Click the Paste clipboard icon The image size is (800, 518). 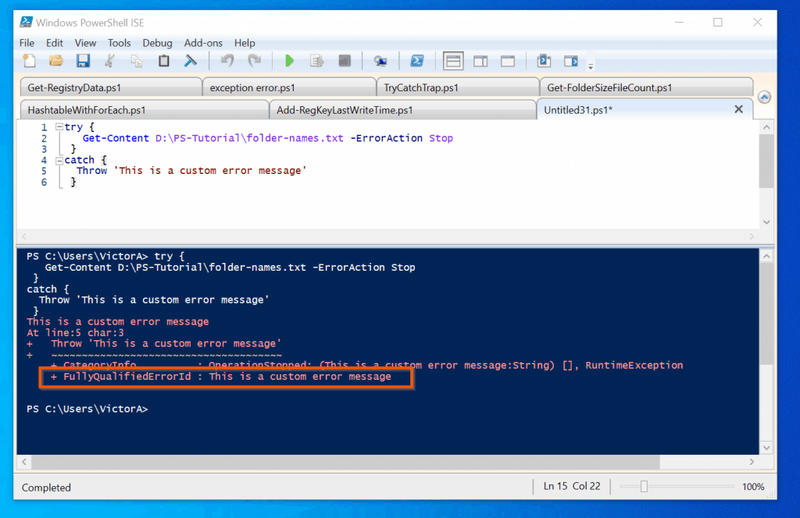click(163, 61)
